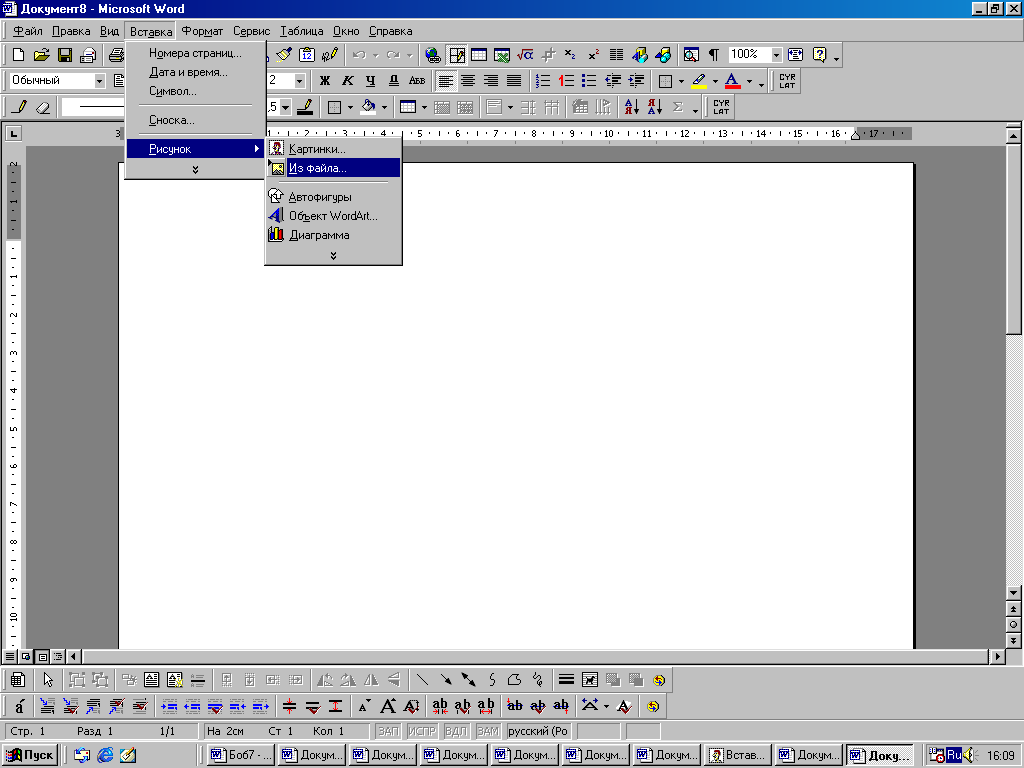Image resolution: width=1024 pixels, height=768 pixels.
Task: Toggle the ЗАП status bar indicator
Action: click(388, 731)
